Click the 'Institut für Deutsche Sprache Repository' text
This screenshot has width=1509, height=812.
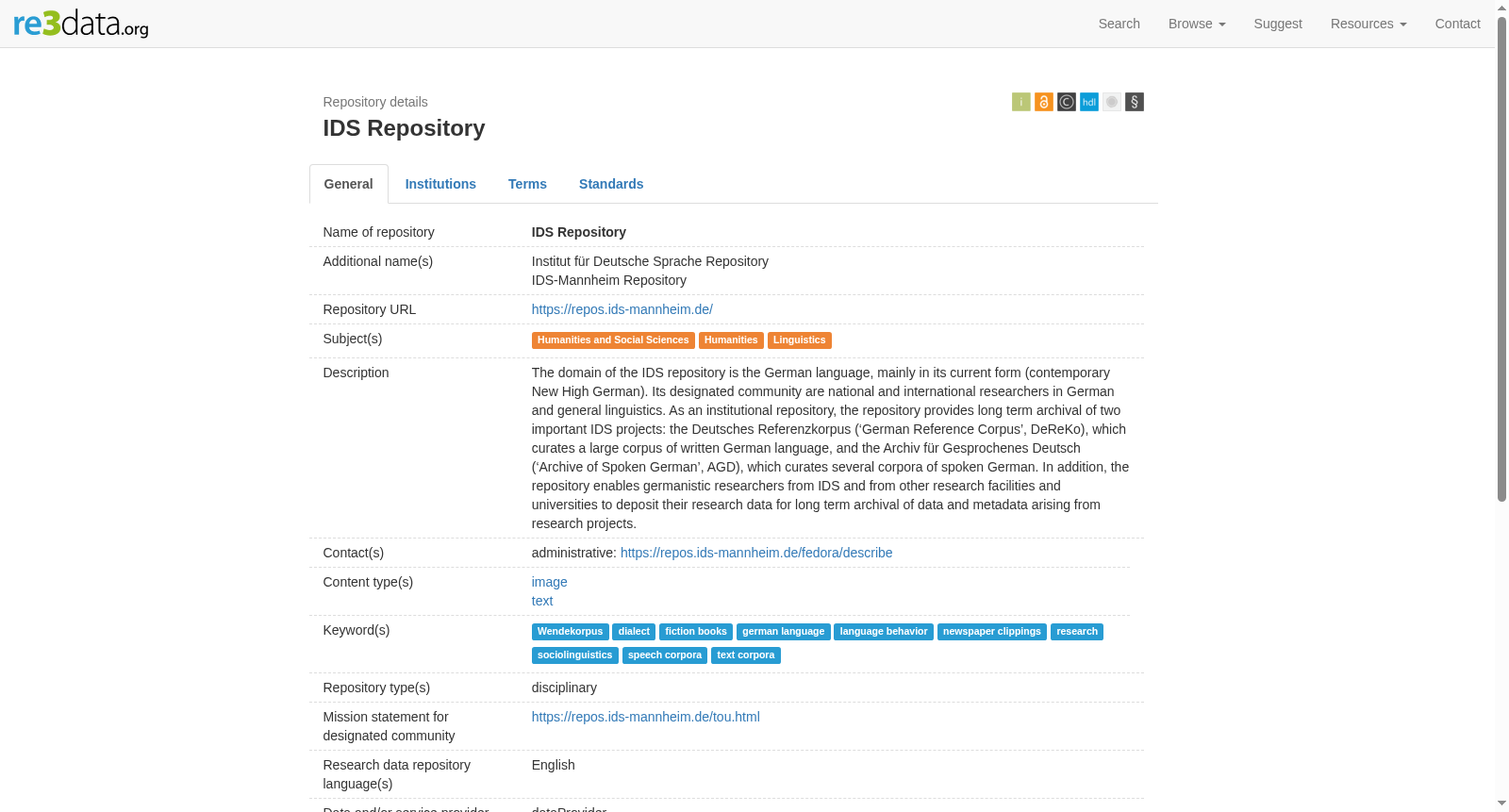coord(650,261)
